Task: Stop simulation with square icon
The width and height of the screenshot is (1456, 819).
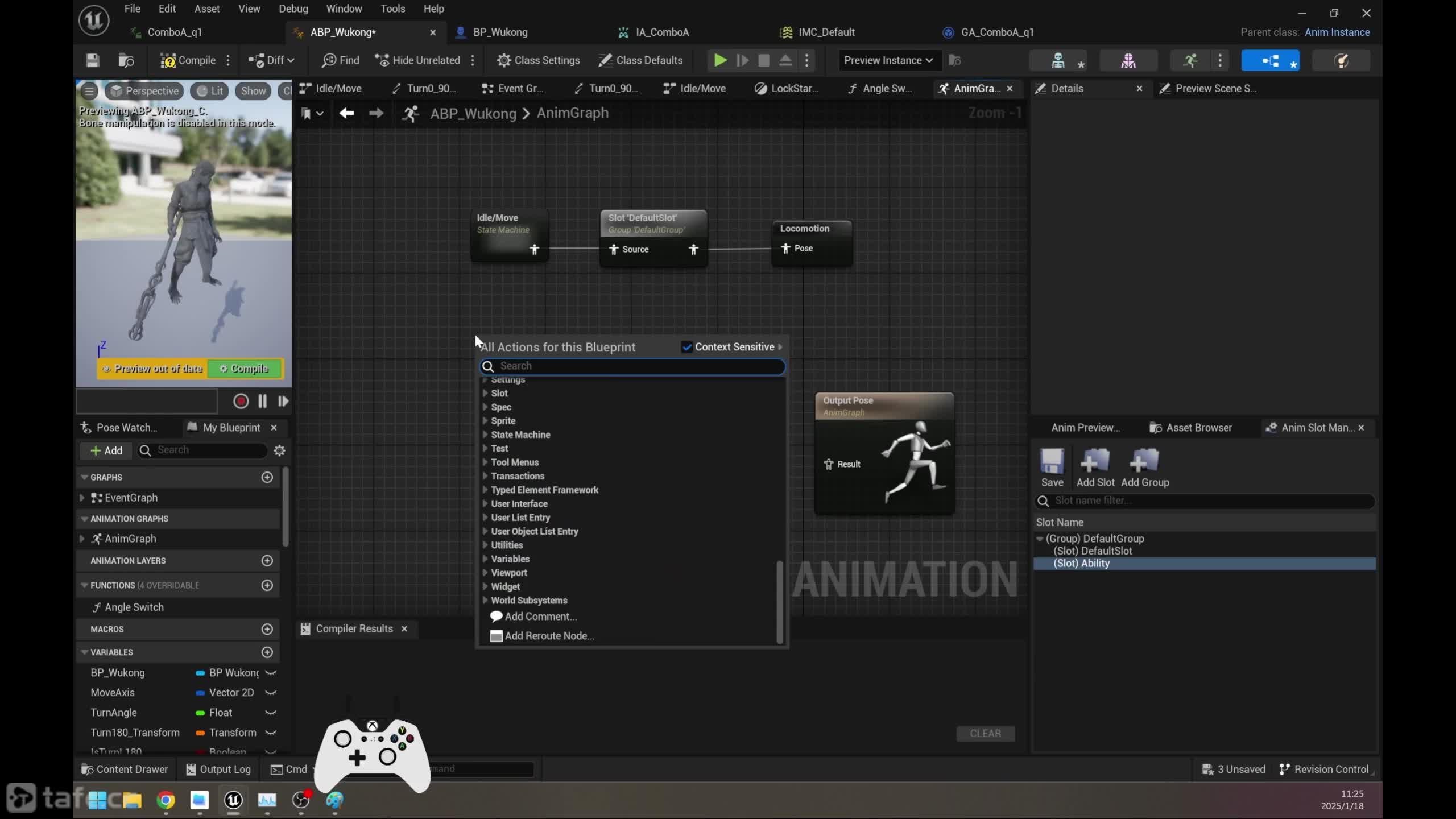Action: coord(764,60)
